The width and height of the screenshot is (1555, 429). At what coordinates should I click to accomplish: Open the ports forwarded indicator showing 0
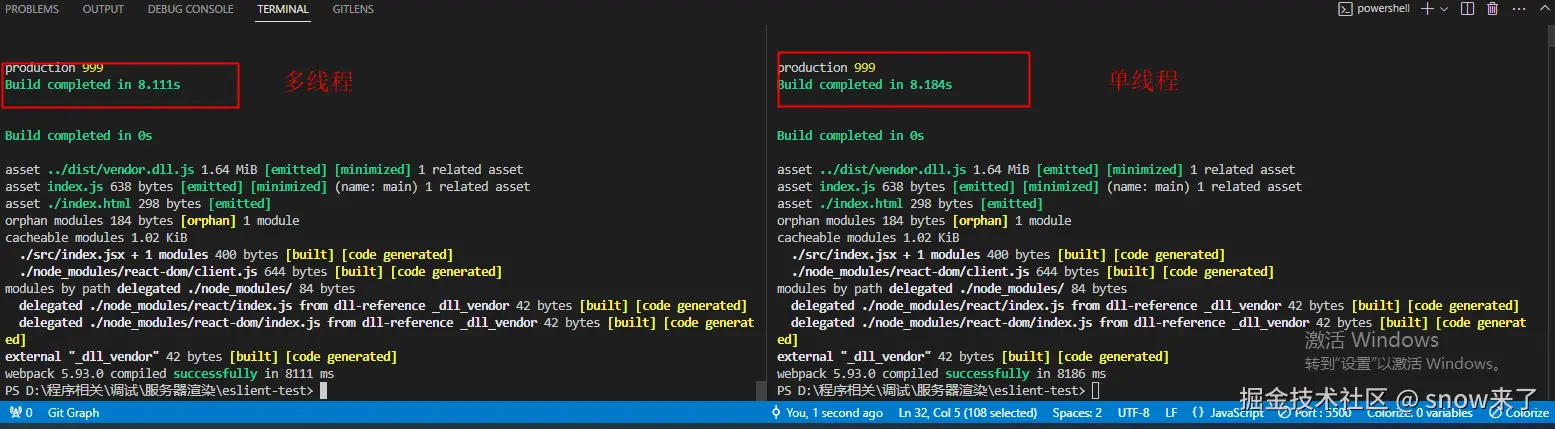click(x=21, y=413)
